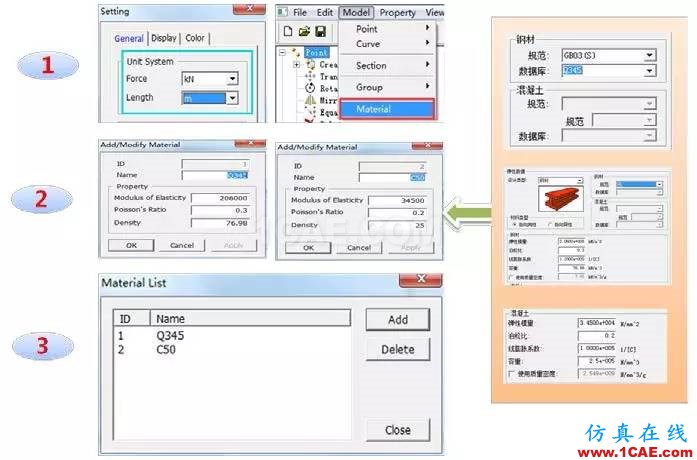The image size is (697, 460).
Task: Click Delete in Material List
Action: [x=398, y=349]
